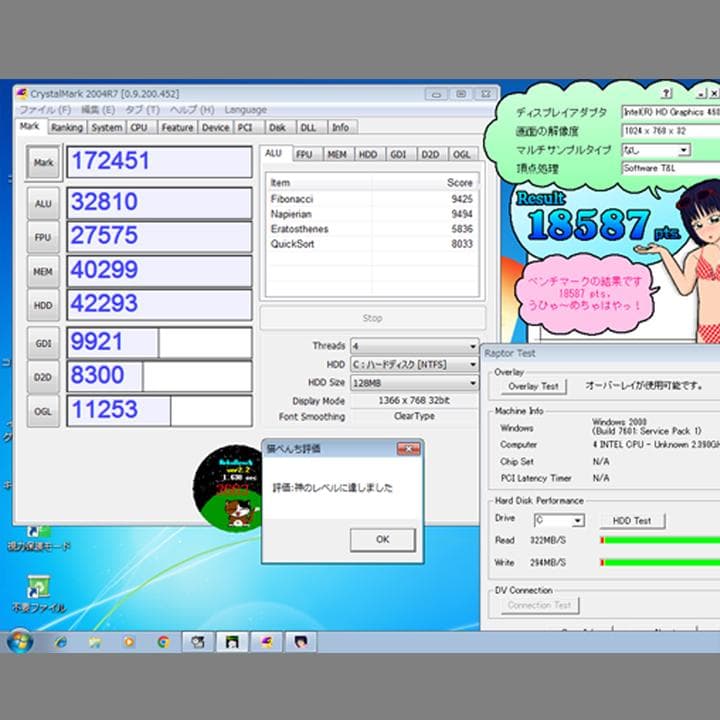Select the QuickSort row in results
The width and height of the screenshot is (720, 720).
pos(372,244)
